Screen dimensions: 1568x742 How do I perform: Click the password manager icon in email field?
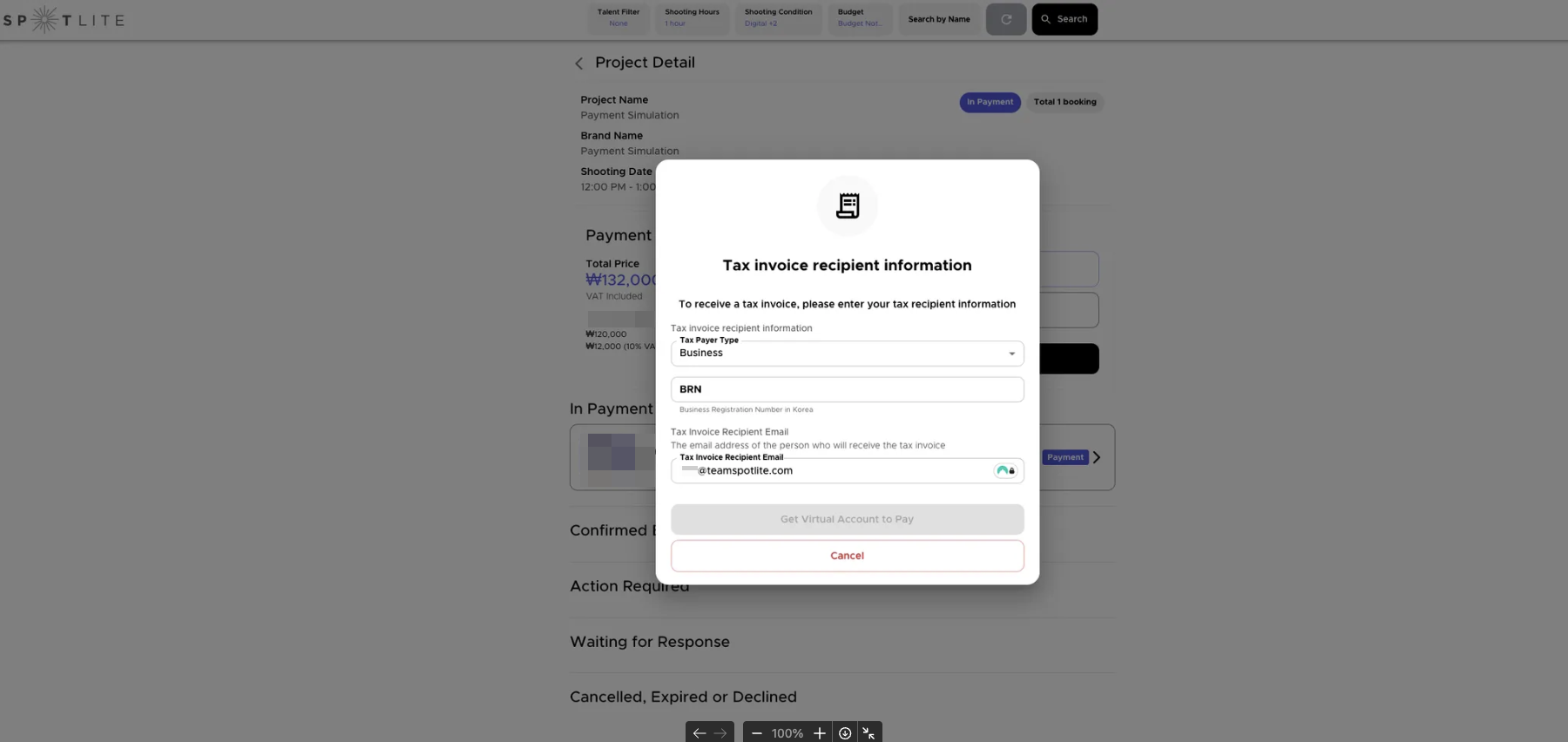pos(1005,470)
